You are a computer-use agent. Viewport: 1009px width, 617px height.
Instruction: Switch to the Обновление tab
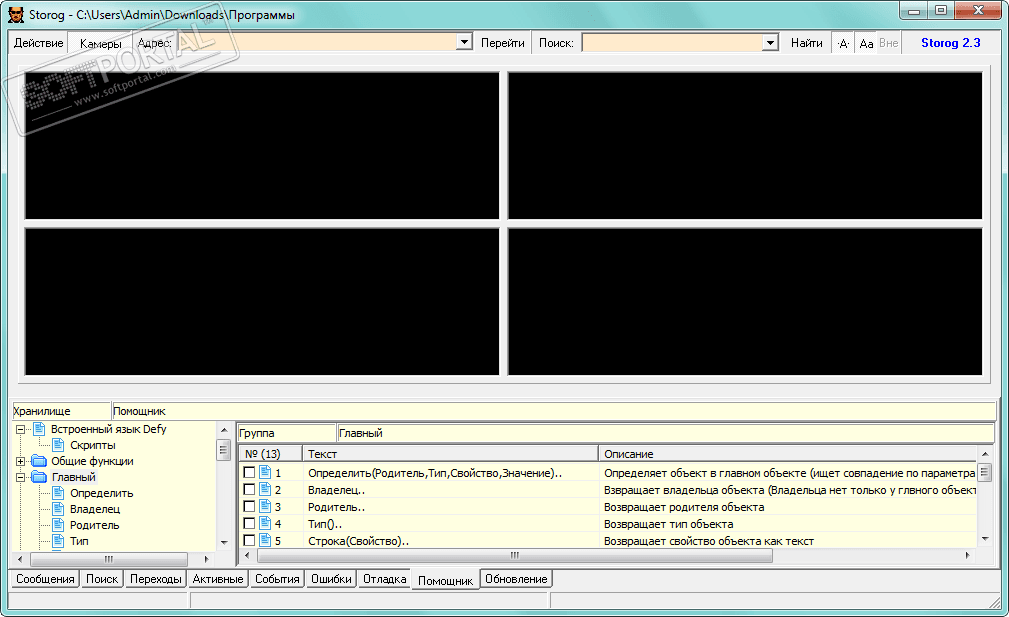(x=516, y=579)
